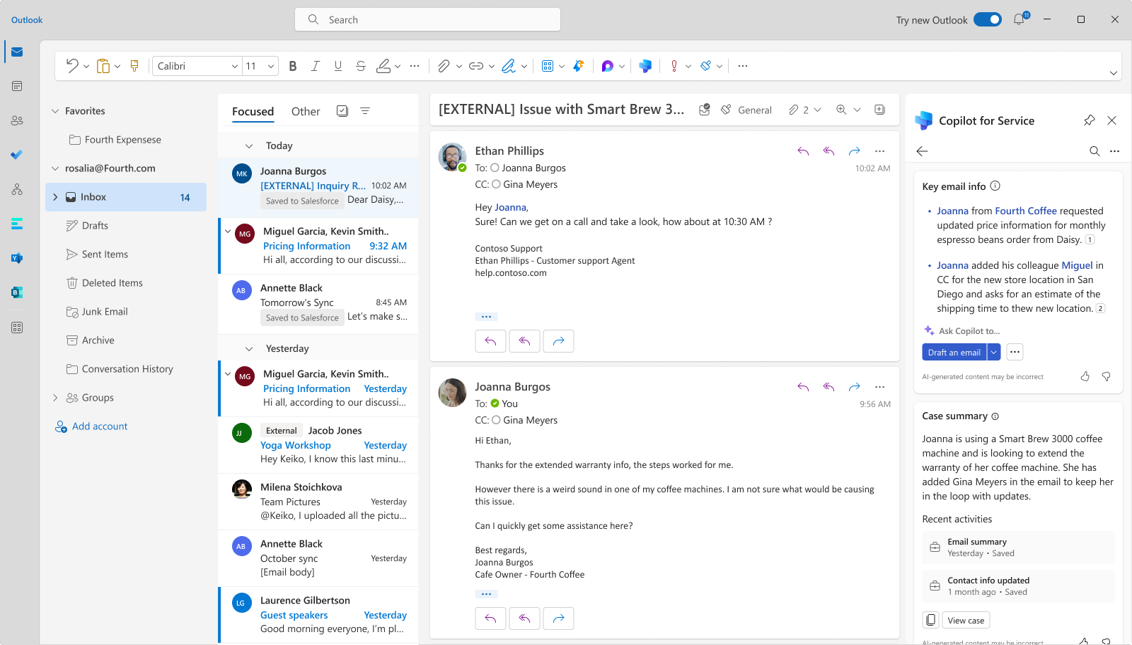Open the People module in the left rail
This screenshot has height=645, width=1132.
point(17,121)
